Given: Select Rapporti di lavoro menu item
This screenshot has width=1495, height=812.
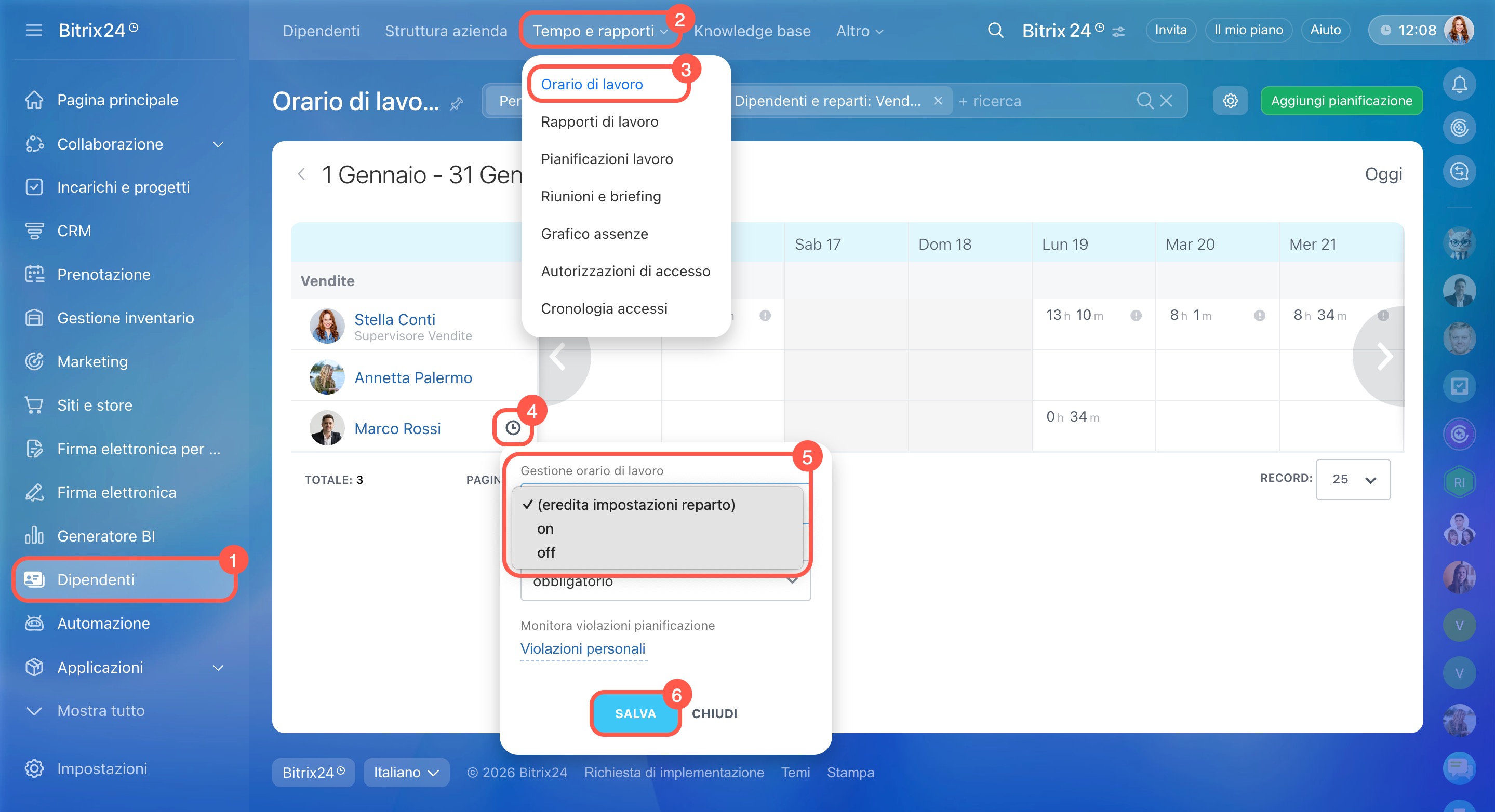Looking at the screenshot, I should (599, 122).
